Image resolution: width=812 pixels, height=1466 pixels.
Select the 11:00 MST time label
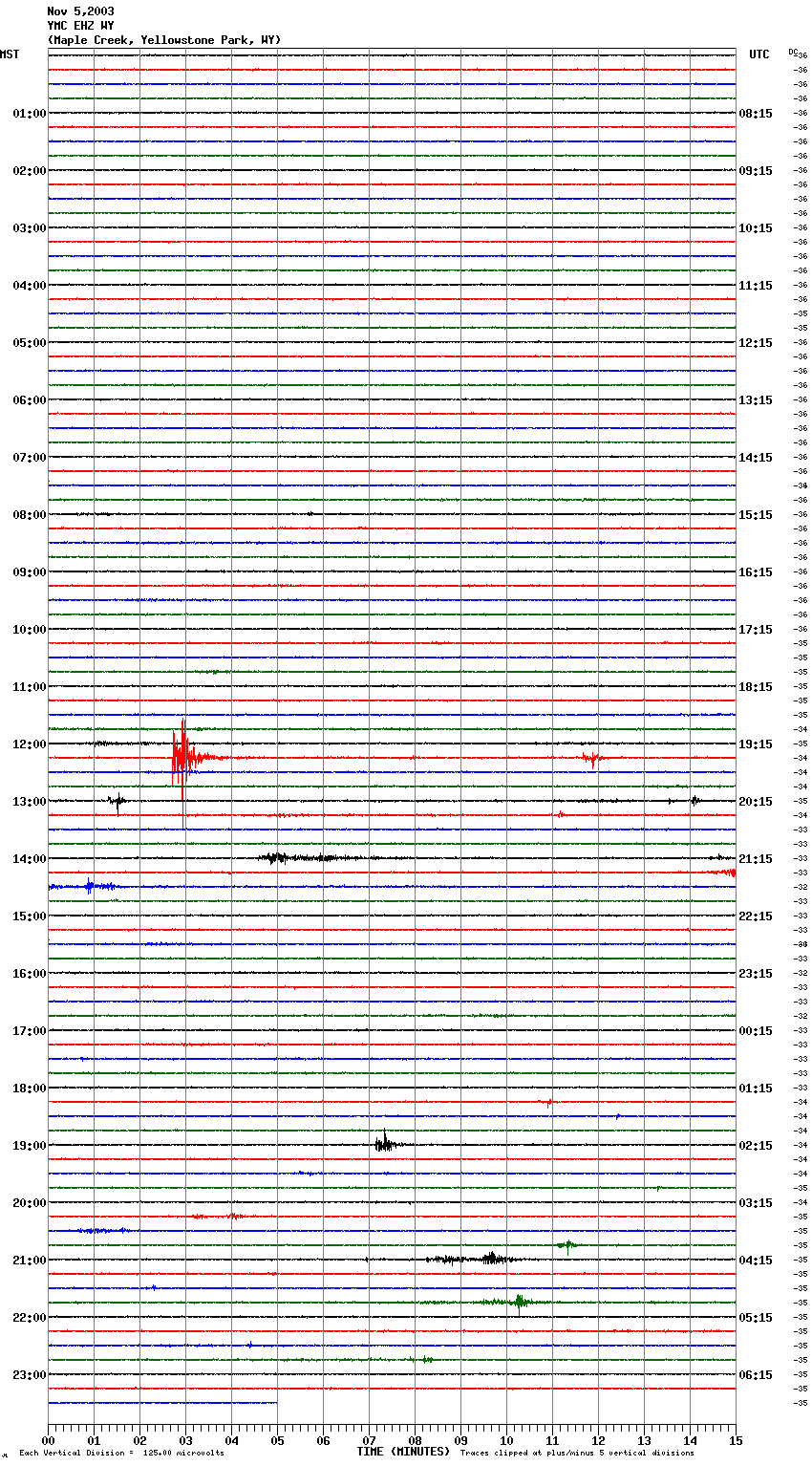click(x=30, y=687)
